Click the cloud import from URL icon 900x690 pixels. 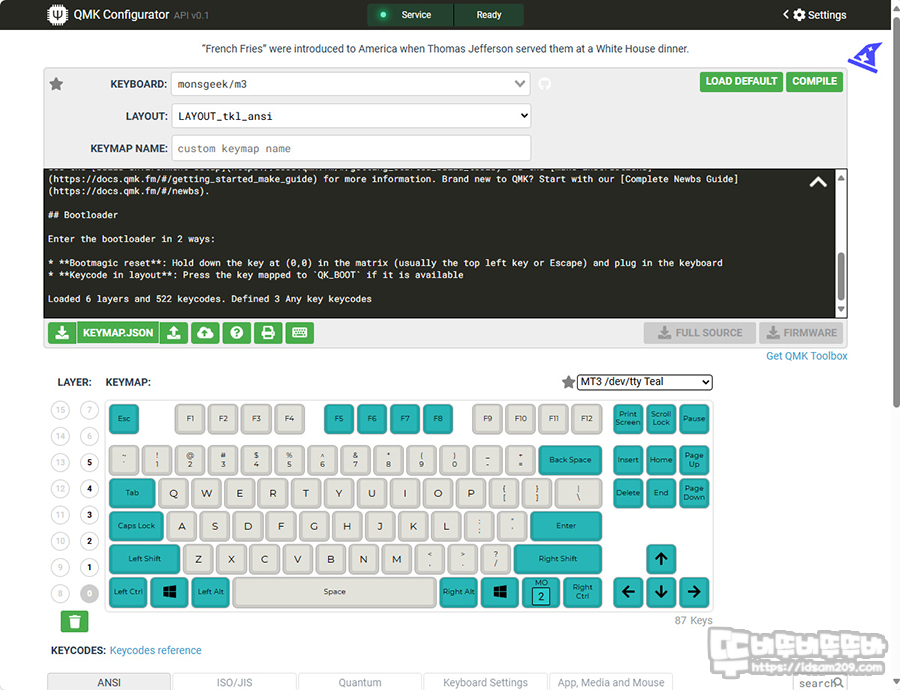coord(205,333)
